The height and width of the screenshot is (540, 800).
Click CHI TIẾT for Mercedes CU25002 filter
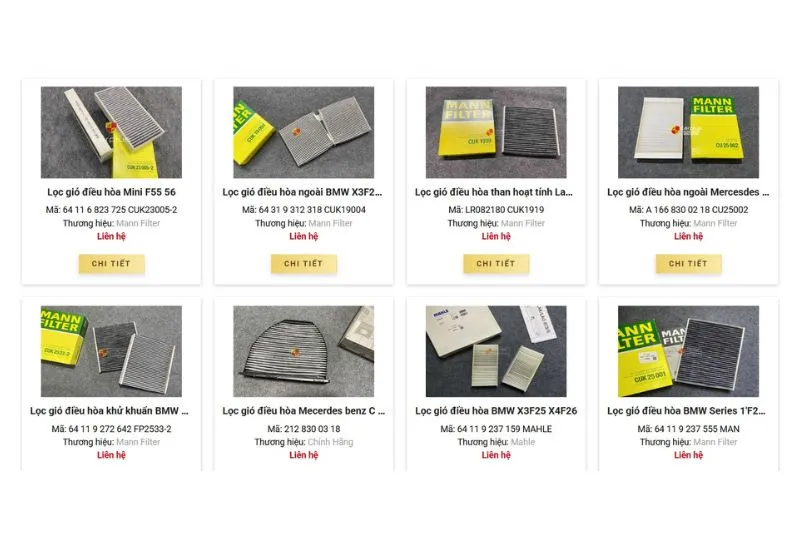coord(688,264)
